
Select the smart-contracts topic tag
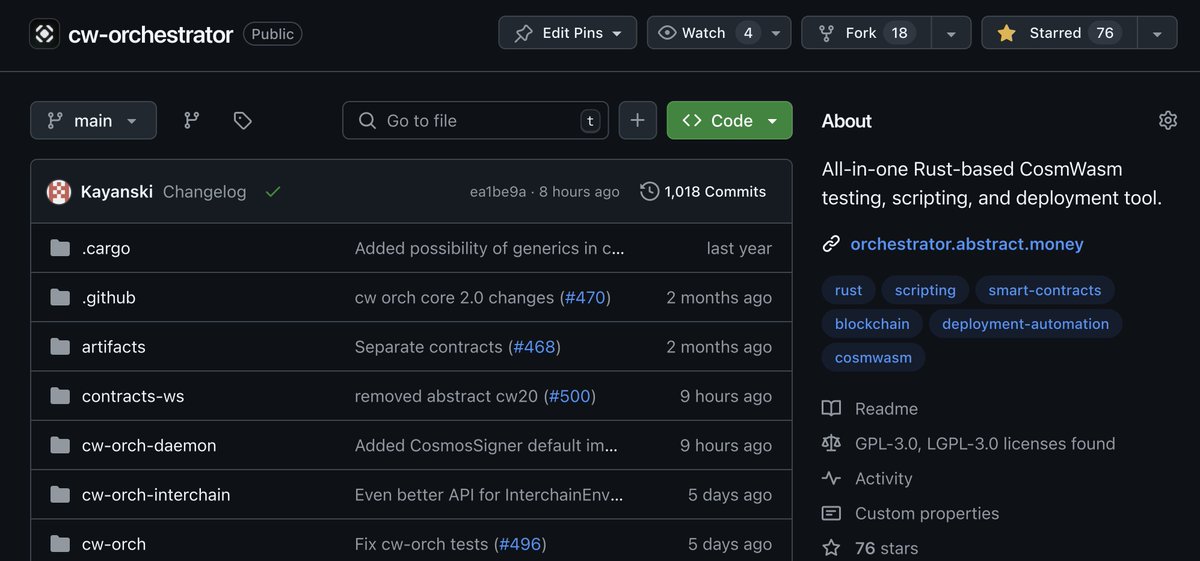coord(1045,290)
